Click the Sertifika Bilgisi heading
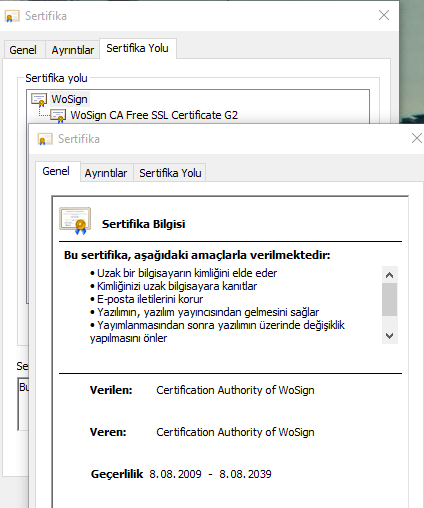 [143, 224]
